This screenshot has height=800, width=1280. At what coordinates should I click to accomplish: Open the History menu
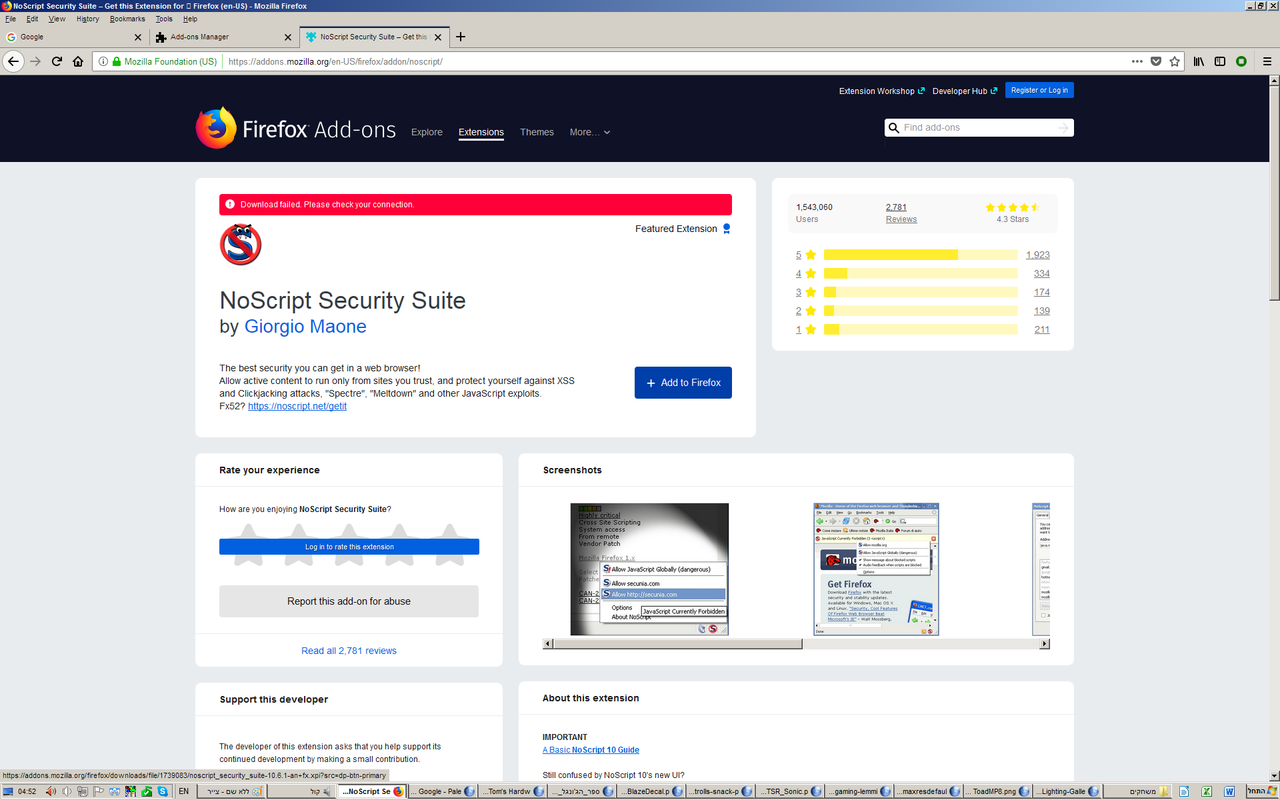(88, 19)
